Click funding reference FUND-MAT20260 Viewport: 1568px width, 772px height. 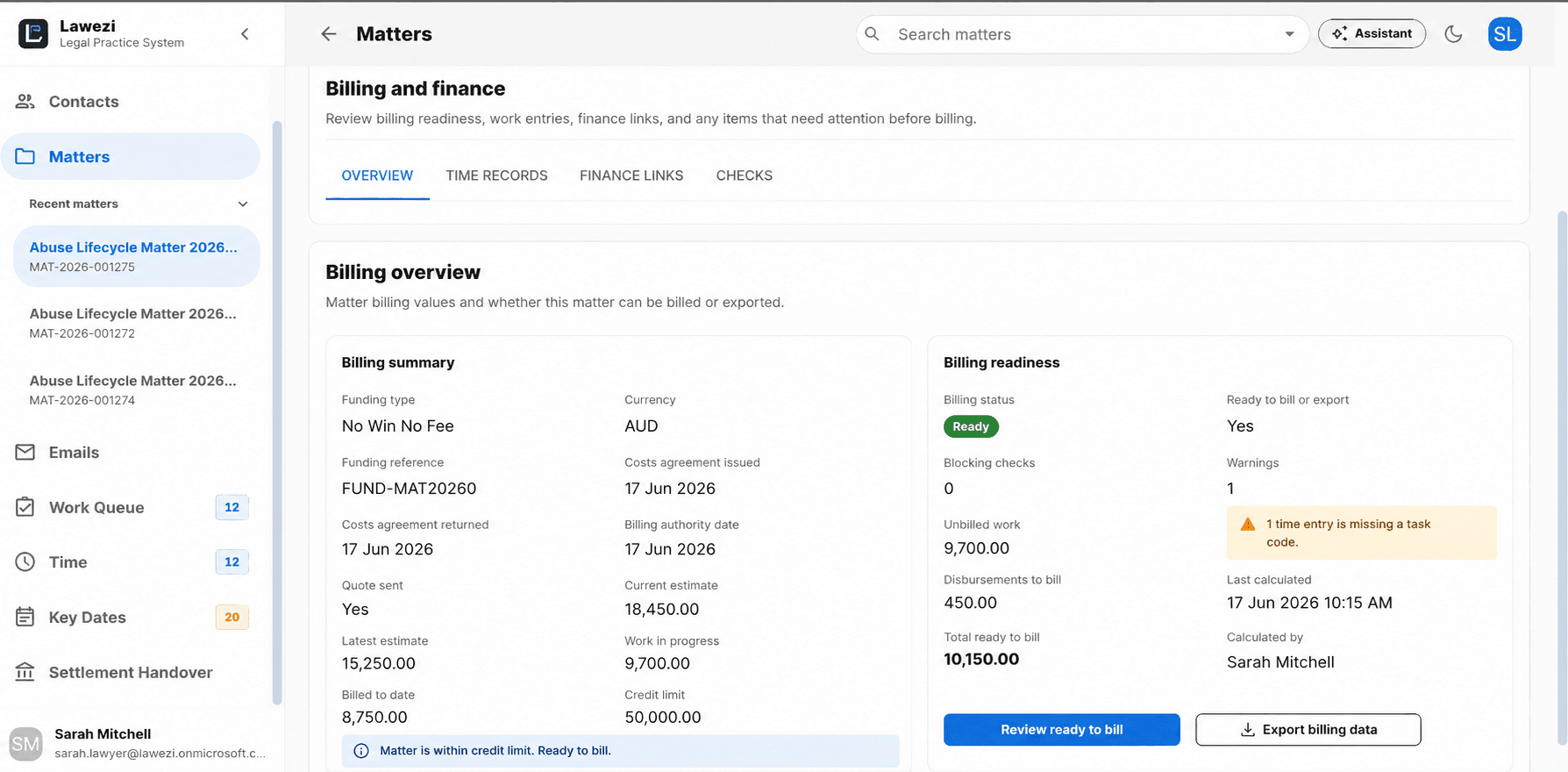(409, 489)
